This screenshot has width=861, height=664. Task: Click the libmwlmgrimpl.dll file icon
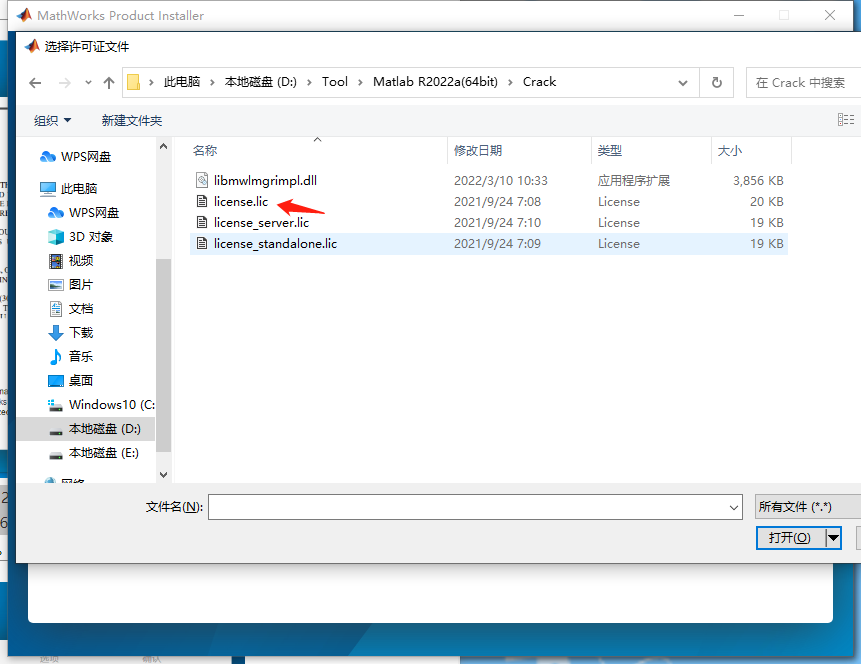click(202, 180)
